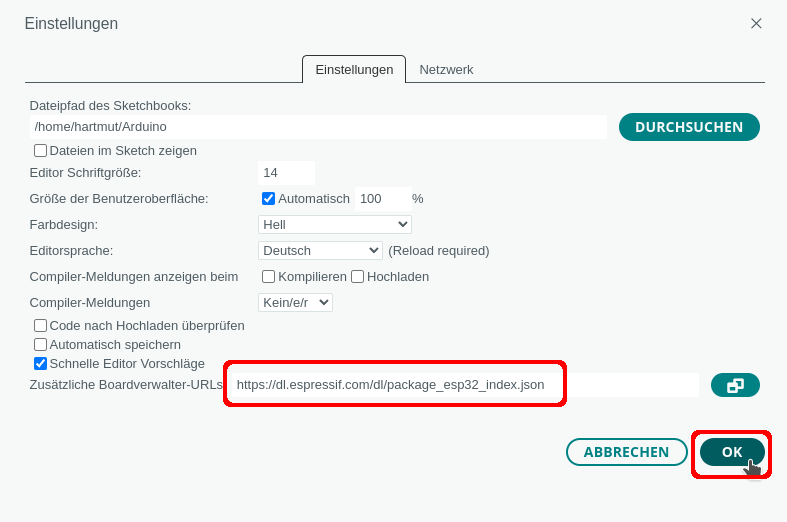Close the Einstellungen dialog with X
787x522 pixels.
(x=756, y=23)
